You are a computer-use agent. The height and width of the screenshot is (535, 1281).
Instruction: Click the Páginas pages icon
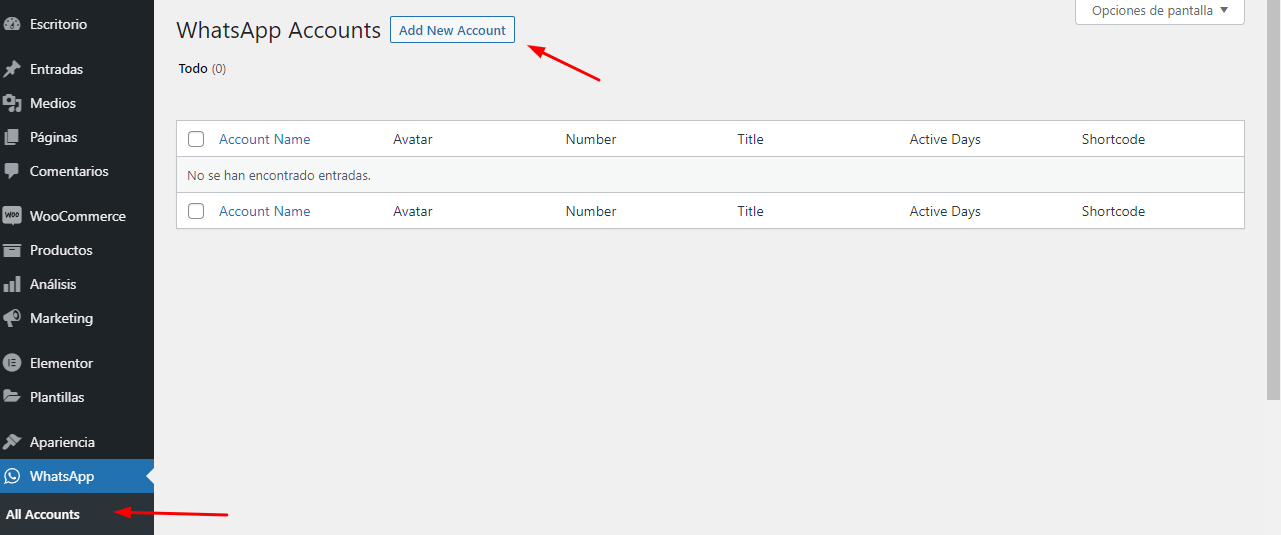pyautogui.click(x=12, y=137)
